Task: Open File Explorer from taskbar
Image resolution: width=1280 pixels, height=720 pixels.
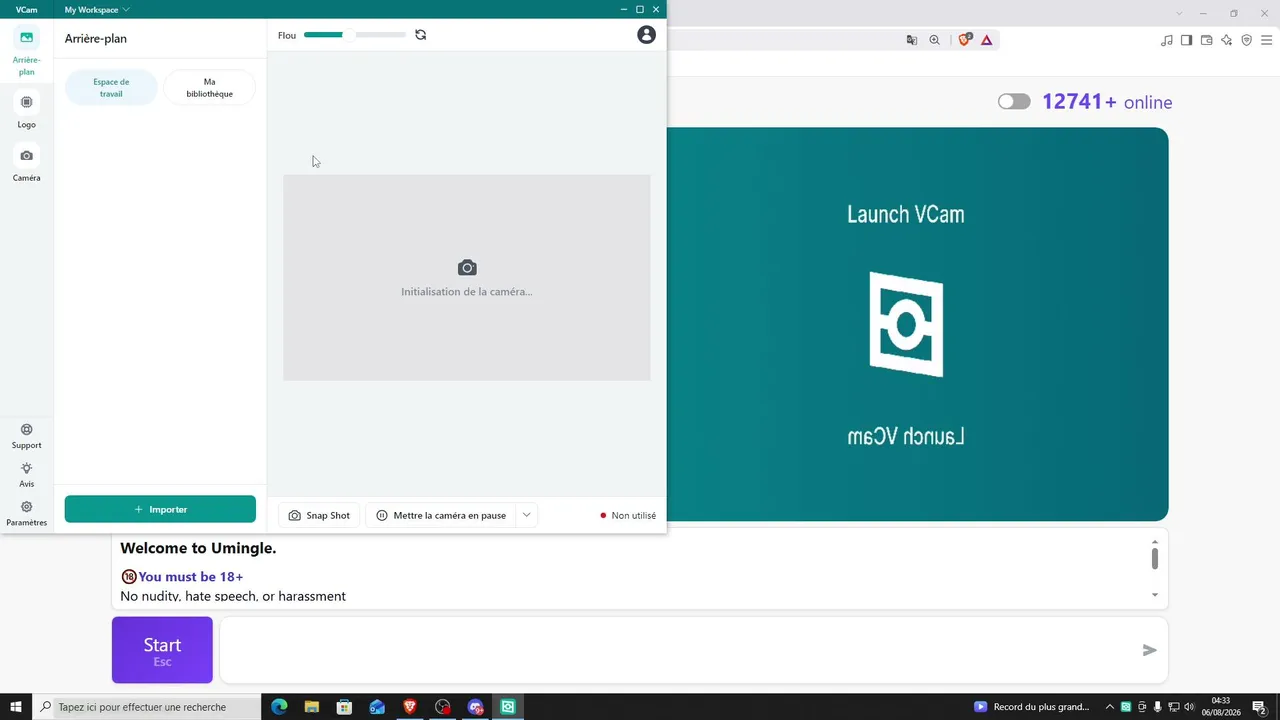Action: 312,707
